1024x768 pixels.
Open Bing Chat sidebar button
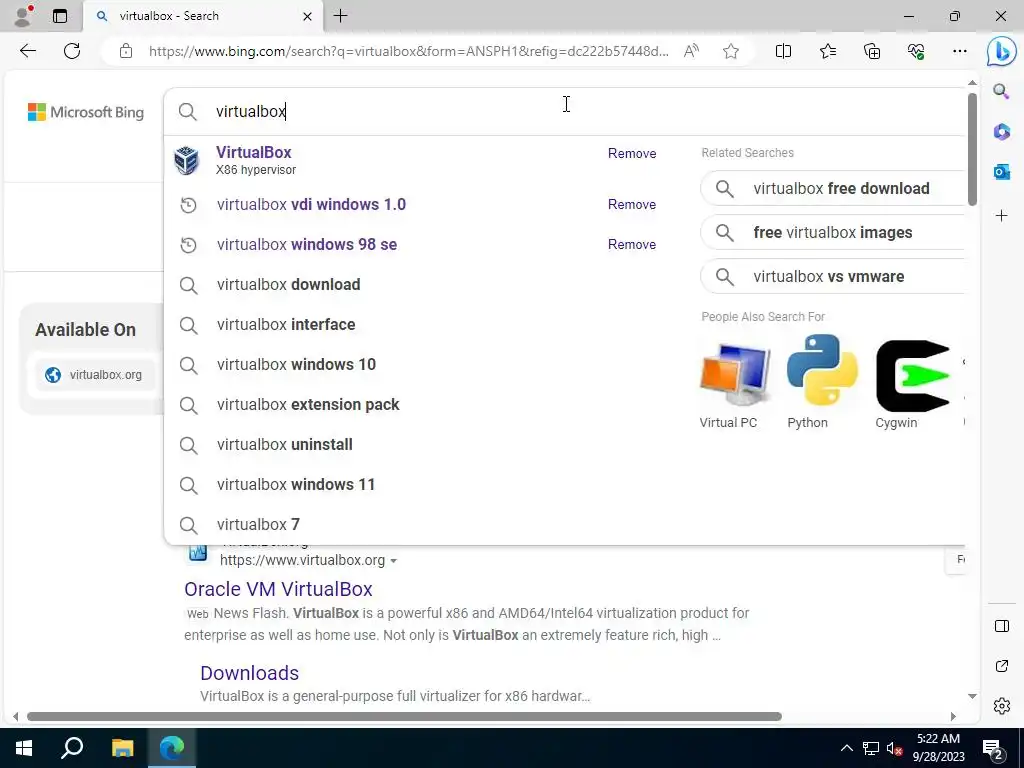[x=1001, y=52]
